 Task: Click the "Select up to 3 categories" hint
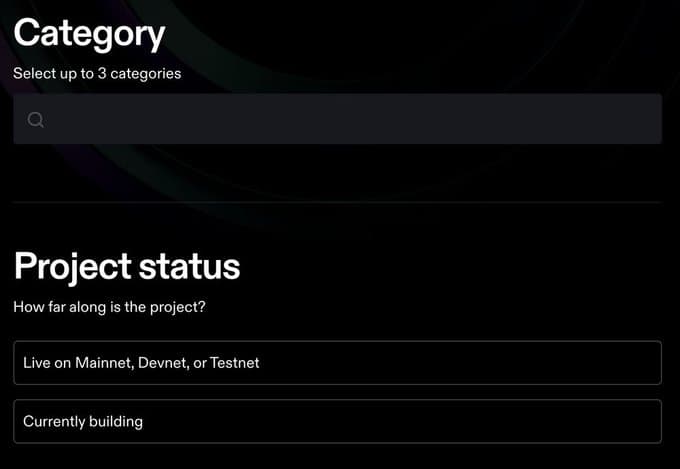97,73
